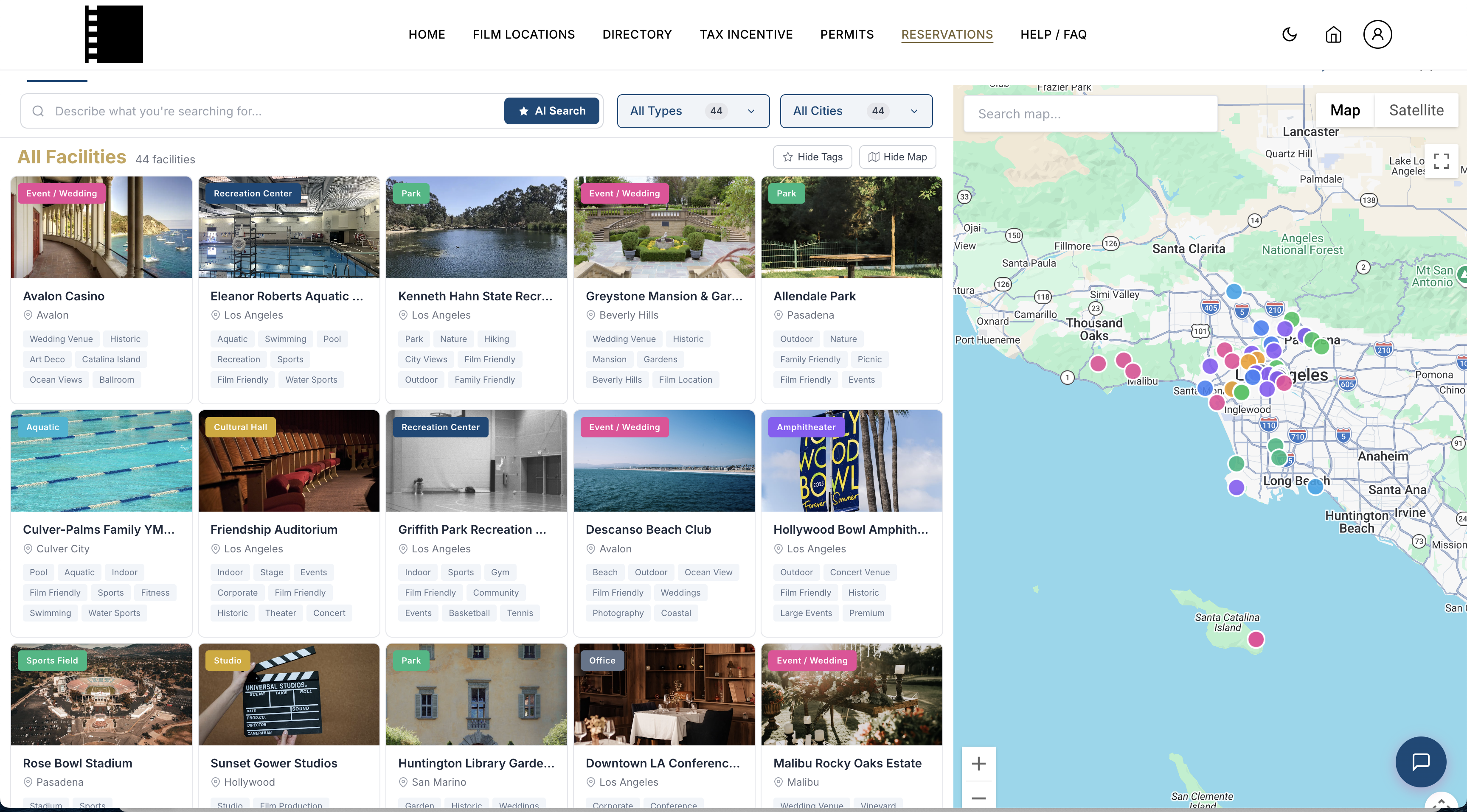The height and width of the screenshot is (812, 1467).
Task: Click the Coastal tag on Descanso Beach Club
Action: coord(675,613)
